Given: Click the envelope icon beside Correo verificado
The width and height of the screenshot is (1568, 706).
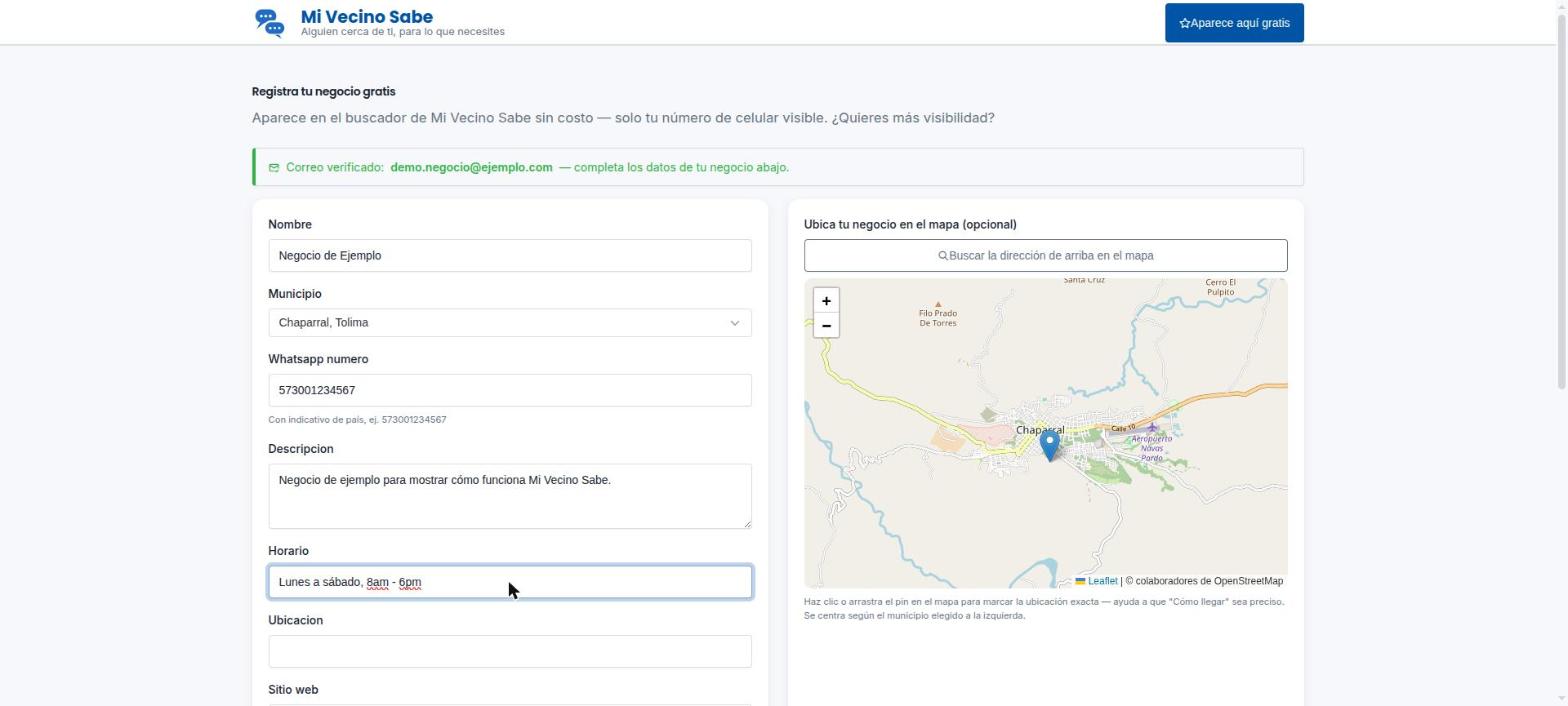Looking at the screenshot, I should [274, 168].
